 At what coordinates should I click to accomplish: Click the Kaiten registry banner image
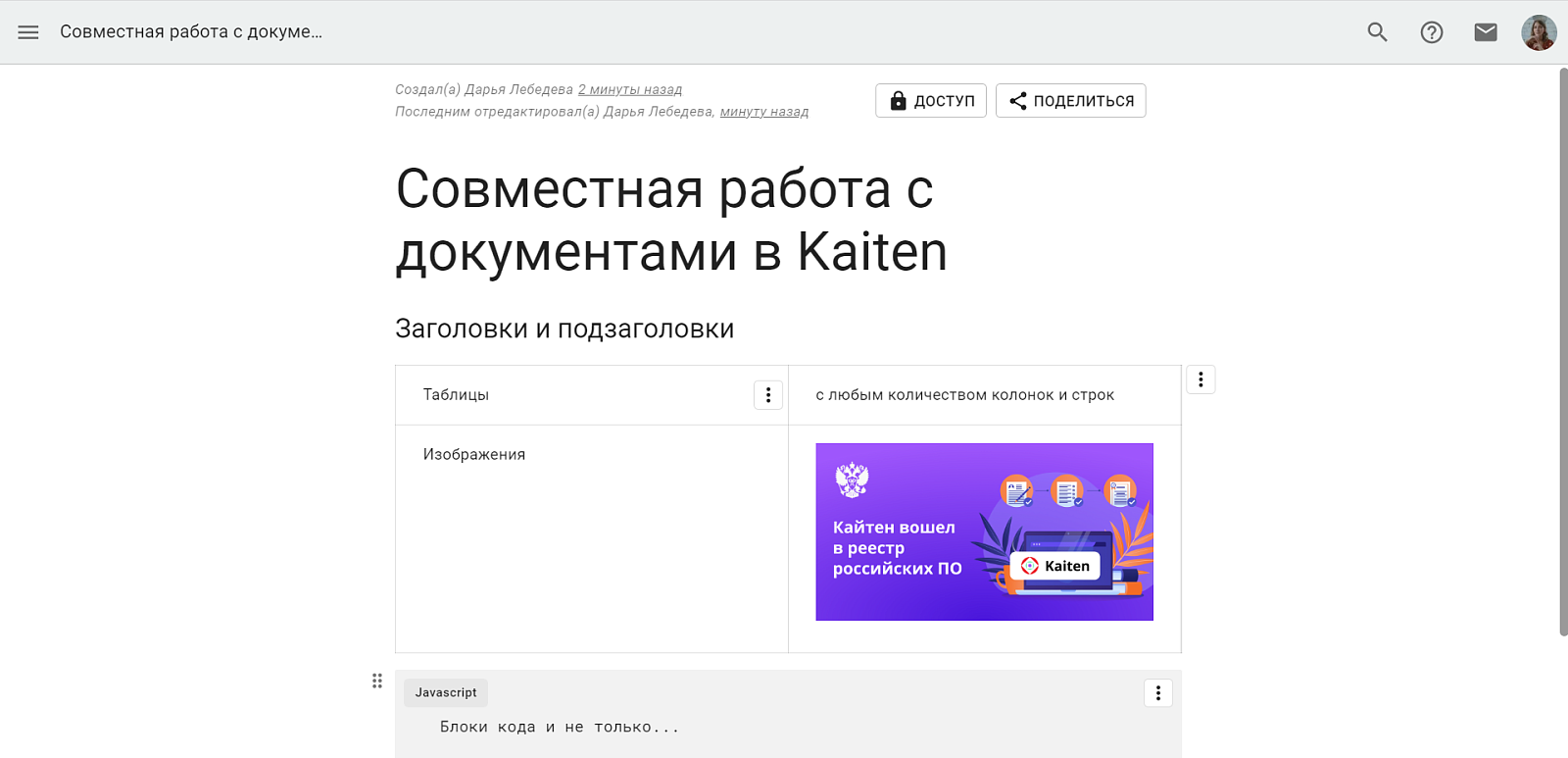pos(984,531)
